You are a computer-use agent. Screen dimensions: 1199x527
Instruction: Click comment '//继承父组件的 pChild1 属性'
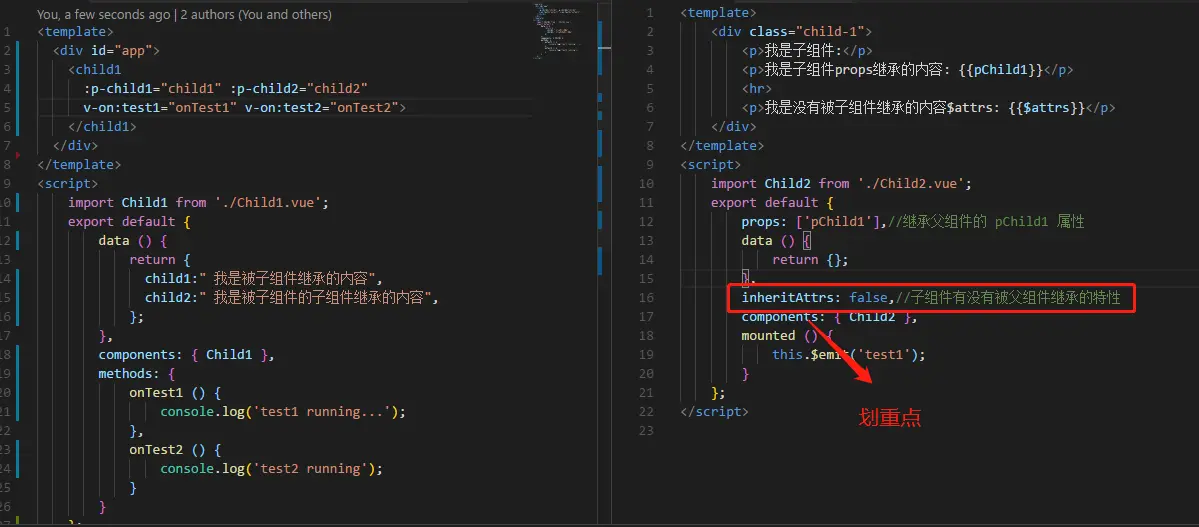tap(986, 222)
